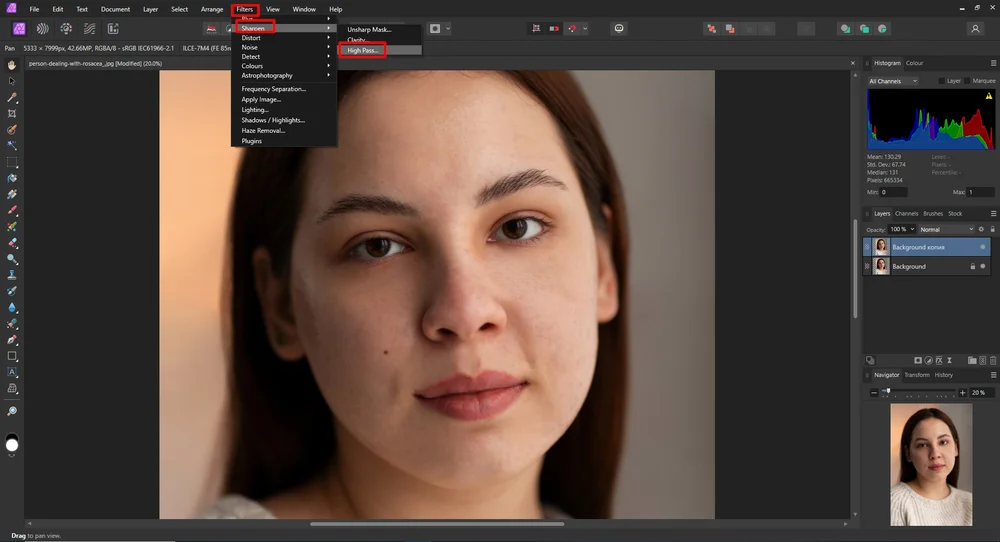Click the foreground colour swatch in tools panel
Image resolution: width=1000 pixels, height=542 pixels.
[x=11, y=445]
